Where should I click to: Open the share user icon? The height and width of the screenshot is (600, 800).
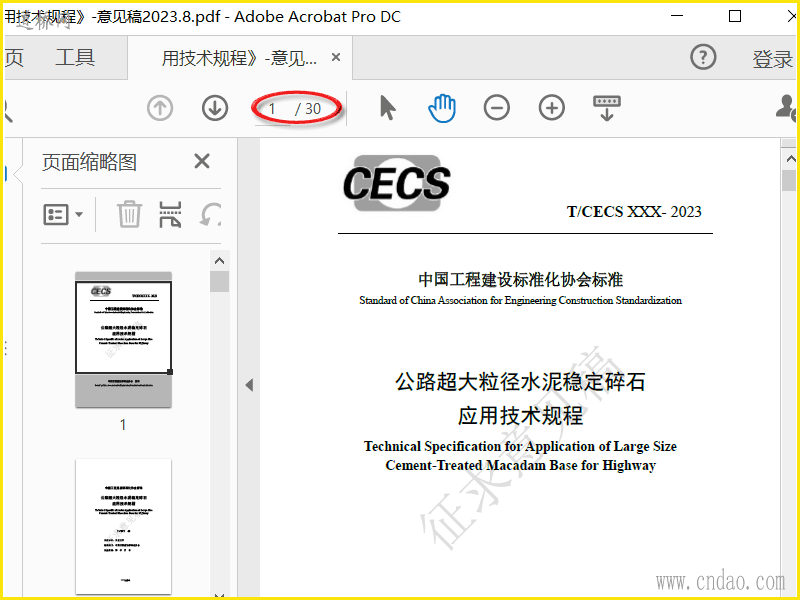[x=786, y=108]
